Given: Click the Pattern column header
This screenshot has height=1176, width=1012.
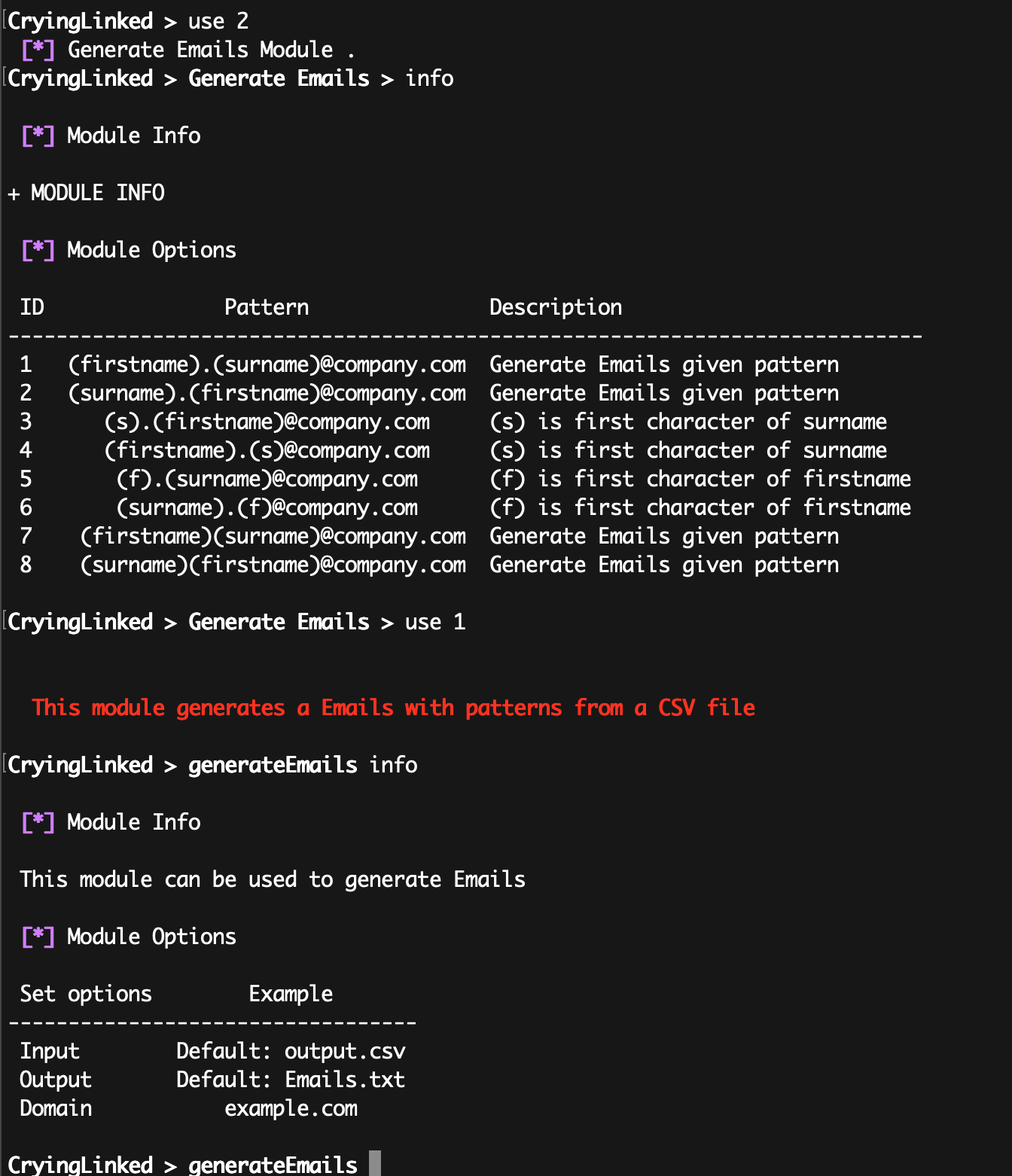Looking at the screenshot, I should 267,308.
